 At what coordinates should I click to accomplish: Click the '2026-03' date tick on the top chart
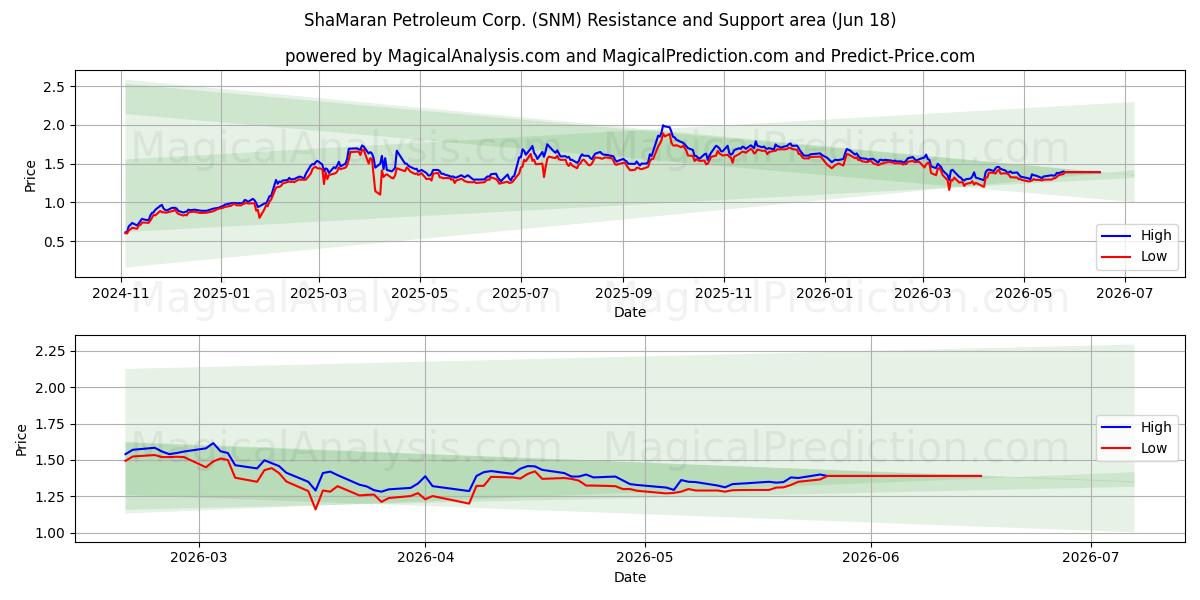tap(922, 295)
